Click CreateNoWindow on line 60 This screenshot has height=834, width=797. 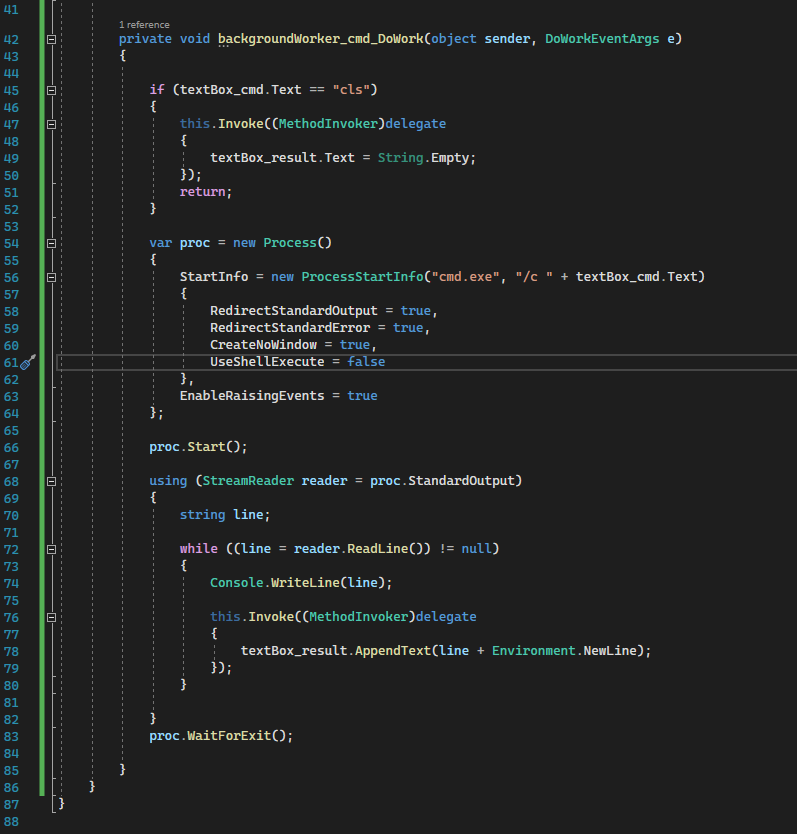pos(263,345)
